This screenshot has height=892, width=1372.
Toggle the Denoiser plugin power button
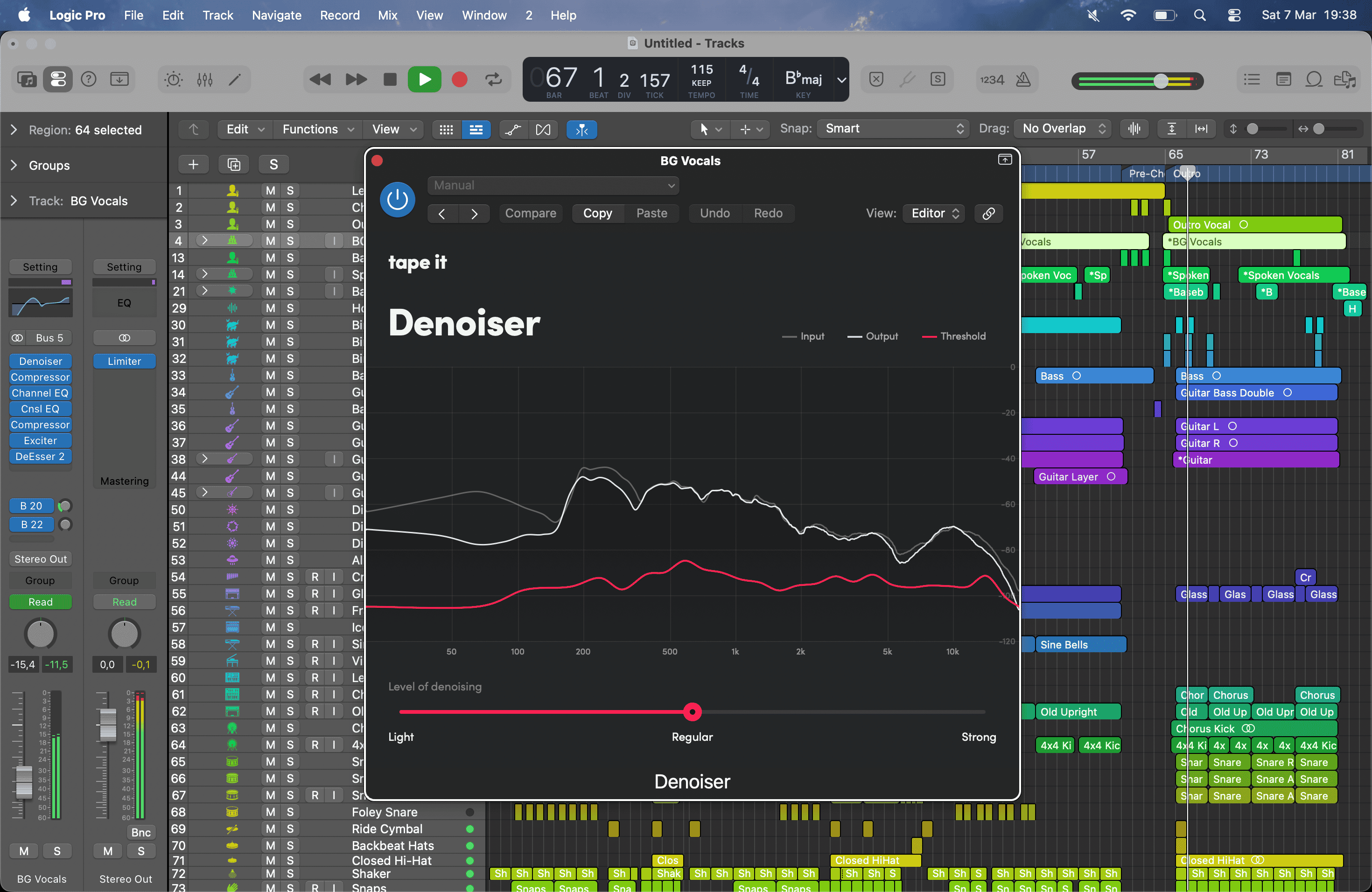pyautogui.click(x=397, y=199)
